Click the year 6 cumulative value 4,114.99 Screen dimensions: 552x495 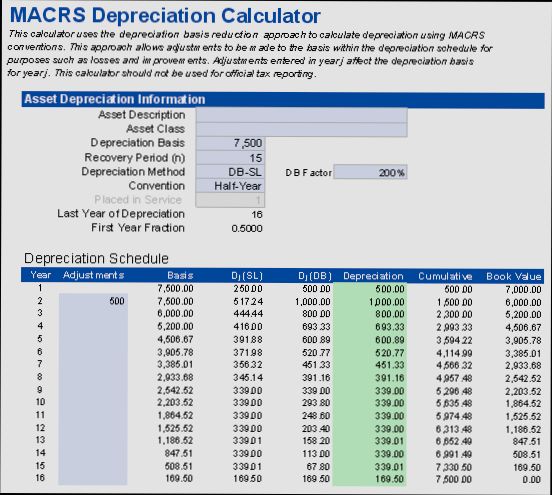pyautogui.click(x=454, y=353)
